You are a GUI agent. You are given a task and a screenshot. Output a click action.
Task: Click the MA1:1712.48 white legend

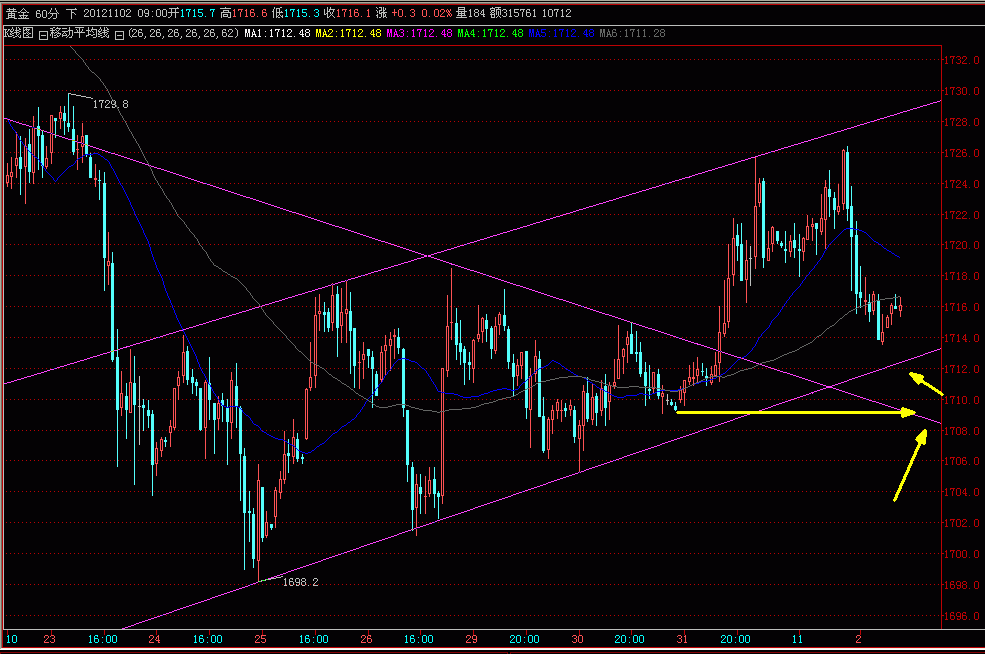[x=277, y=33]
